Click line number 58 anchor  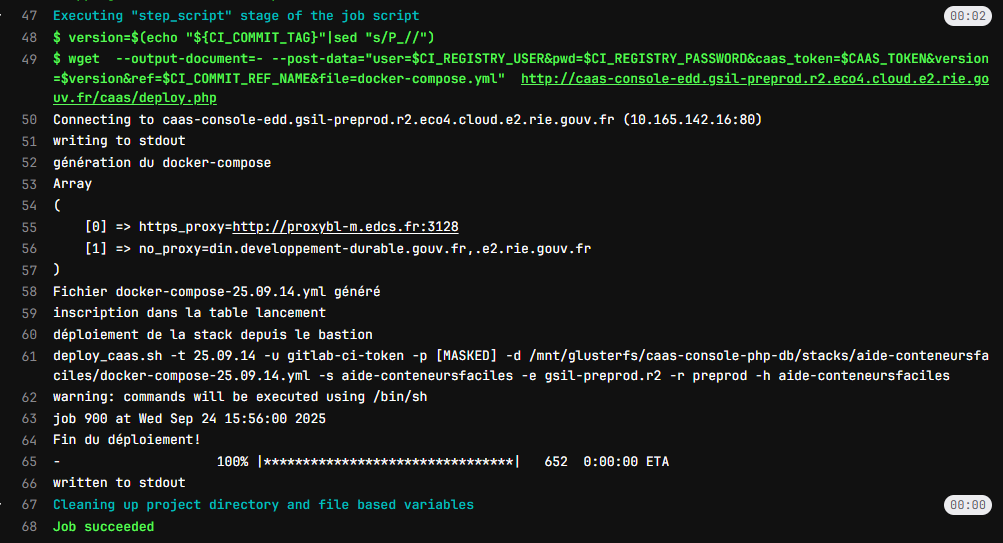pos(29,292)
